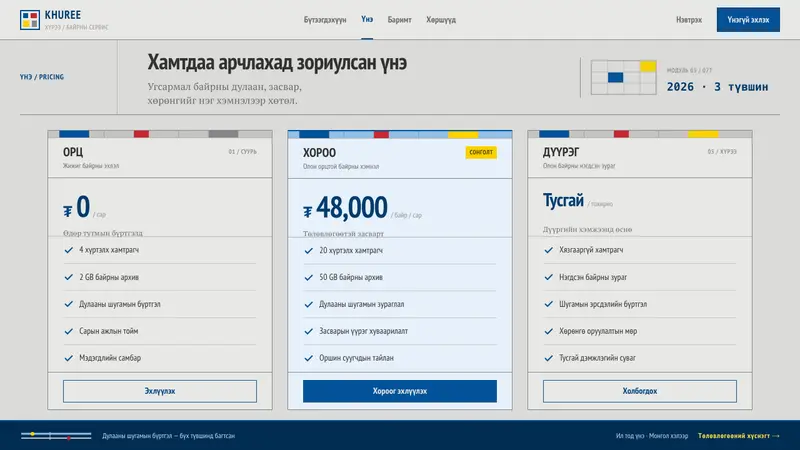Click the 'Дулааны шугамын зураглал' feature
The width and height of the screenshot is (800, 450).
362,304
